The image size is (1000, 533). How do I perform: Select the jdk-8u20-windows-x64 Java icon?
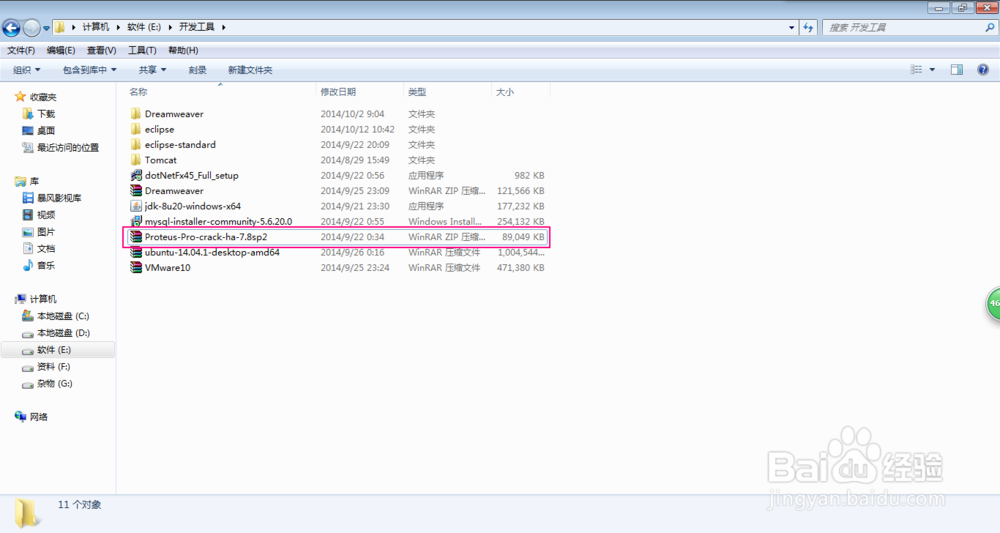(135, 206)
